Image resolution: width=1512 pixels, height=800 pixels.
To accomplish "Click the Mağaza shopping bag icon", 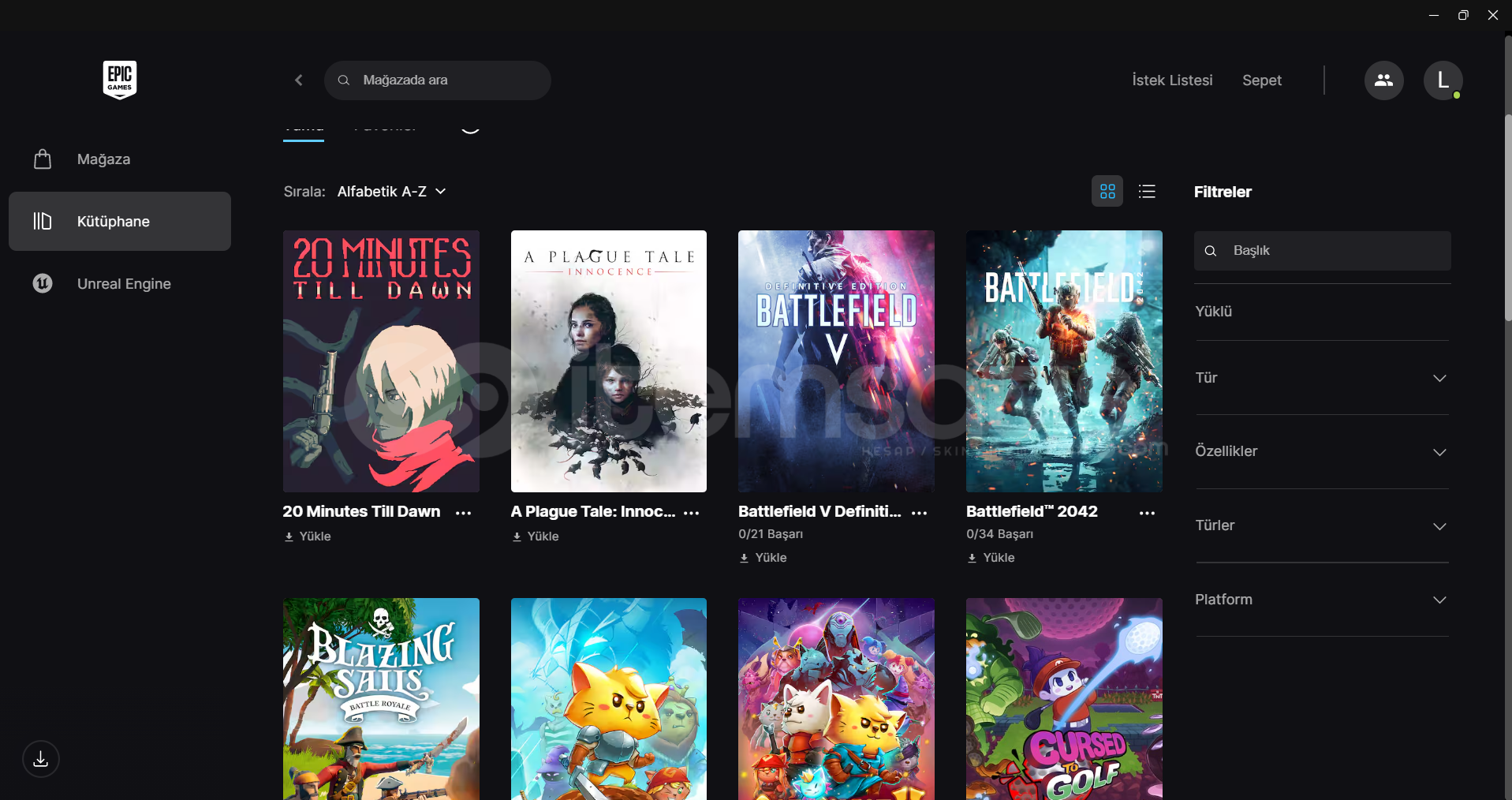I will pos(43,159).
